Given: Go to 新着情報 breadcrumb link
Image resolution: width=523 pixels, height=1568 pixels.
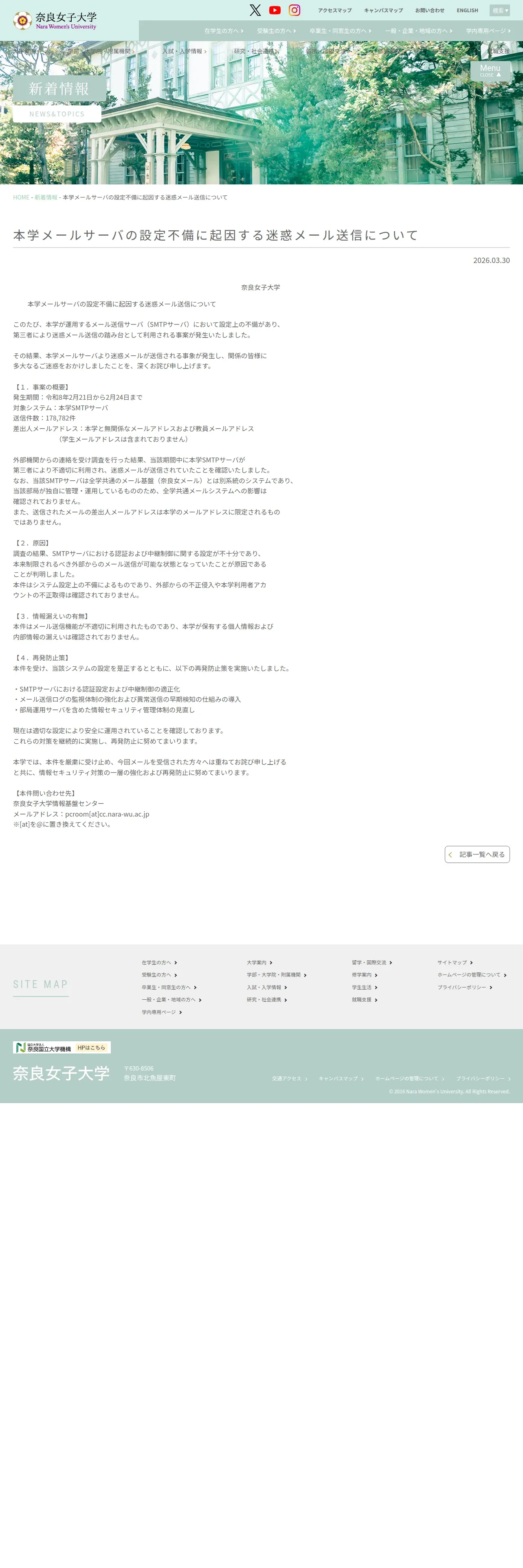Looking at the screenshot, I should tap(46, 197).
